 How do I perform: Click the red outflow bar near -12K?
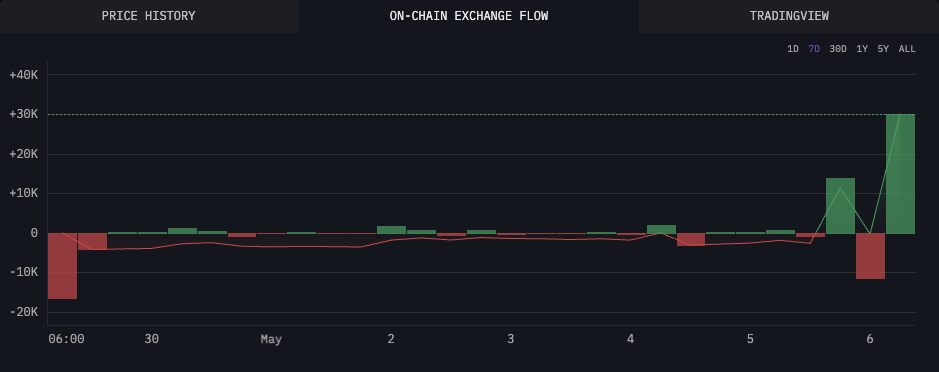point(870,256)
